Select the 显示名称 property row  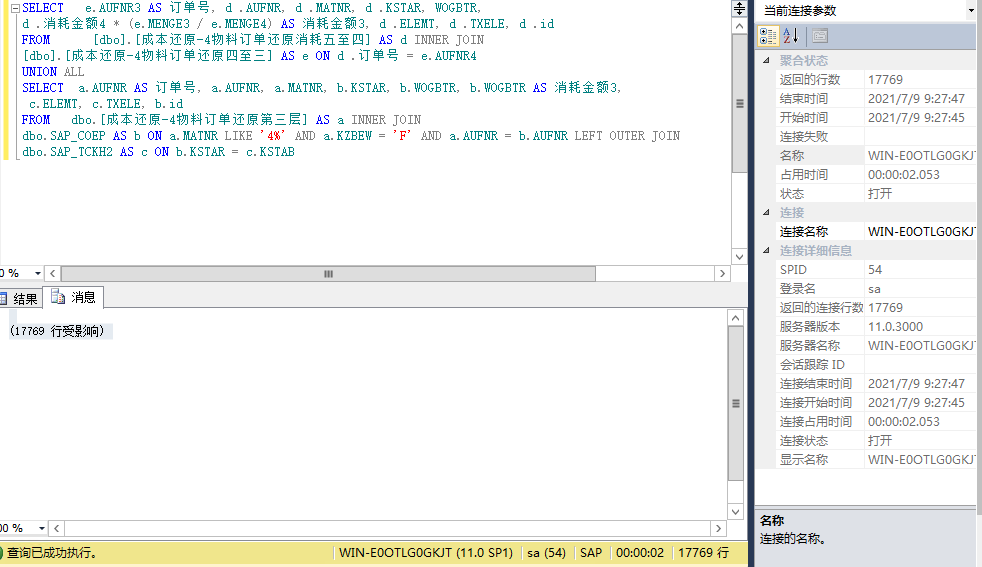coord(876,459)
